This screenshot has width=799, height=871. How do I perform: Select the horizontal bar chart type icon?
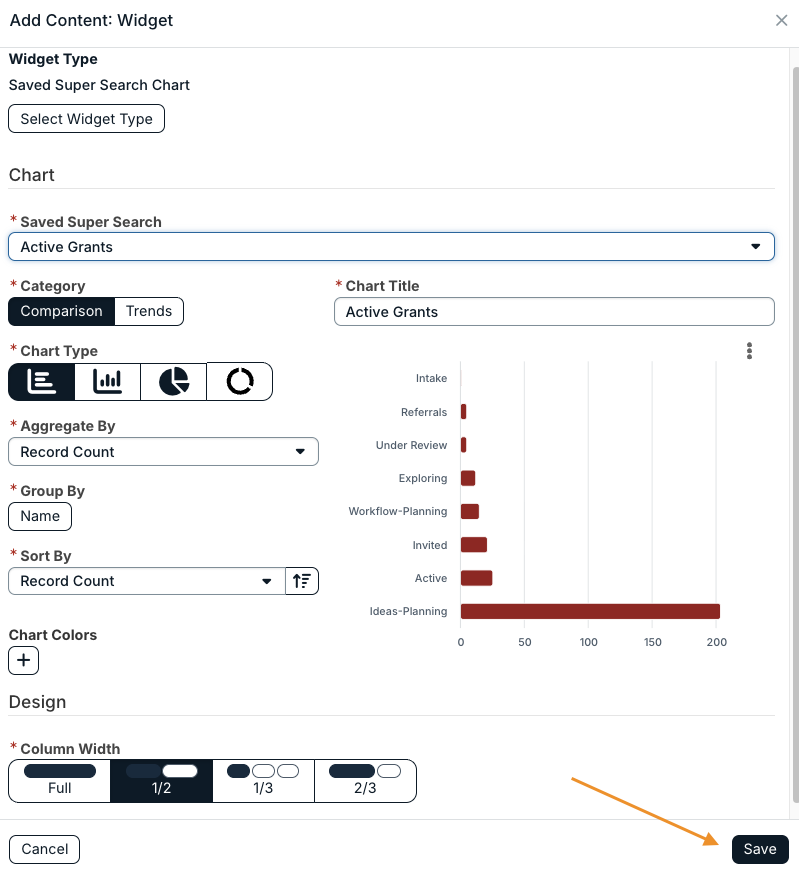tap(42, 382)
